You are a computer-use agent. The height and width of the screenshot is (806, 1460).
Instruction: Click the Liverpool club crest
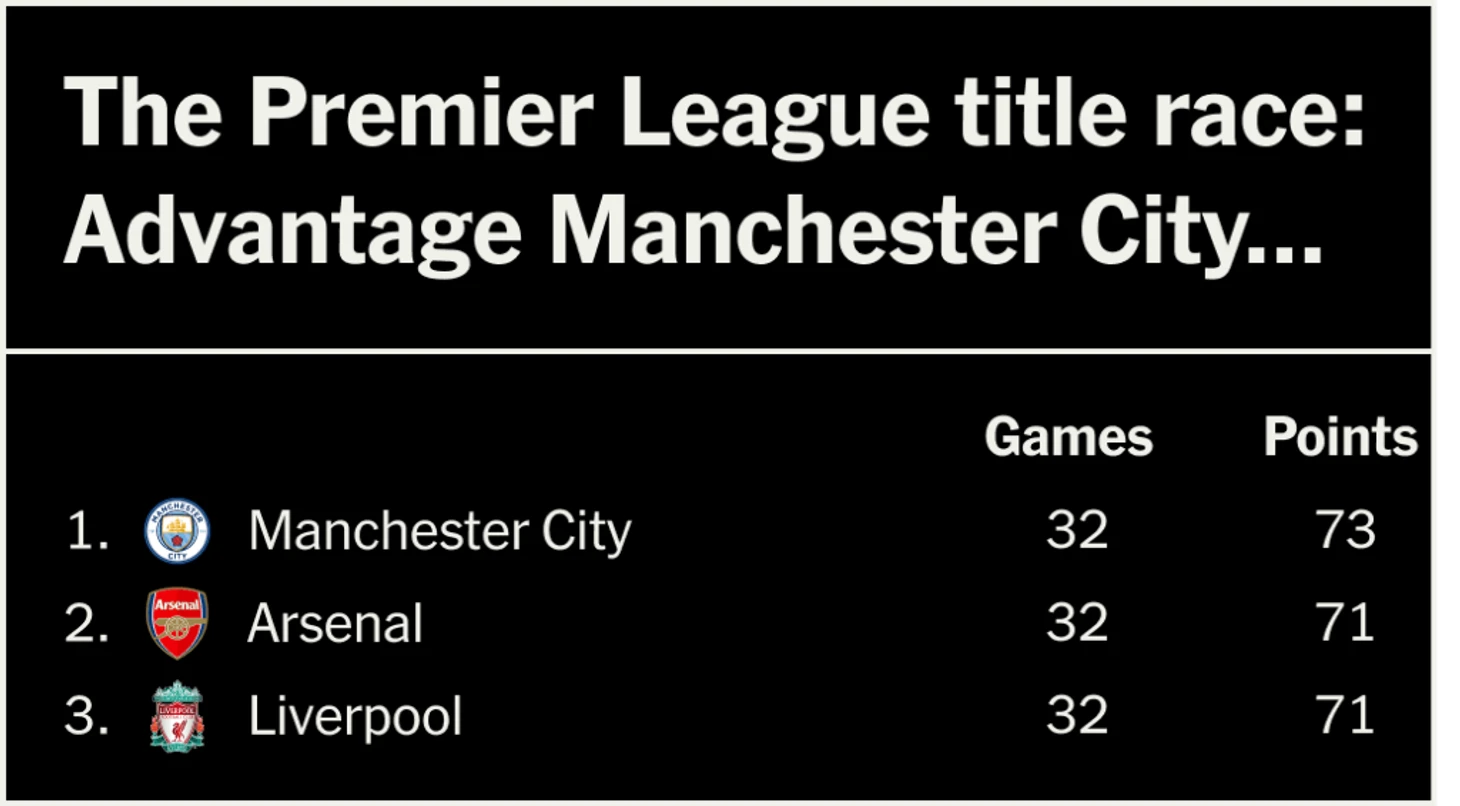click(177, 716)
